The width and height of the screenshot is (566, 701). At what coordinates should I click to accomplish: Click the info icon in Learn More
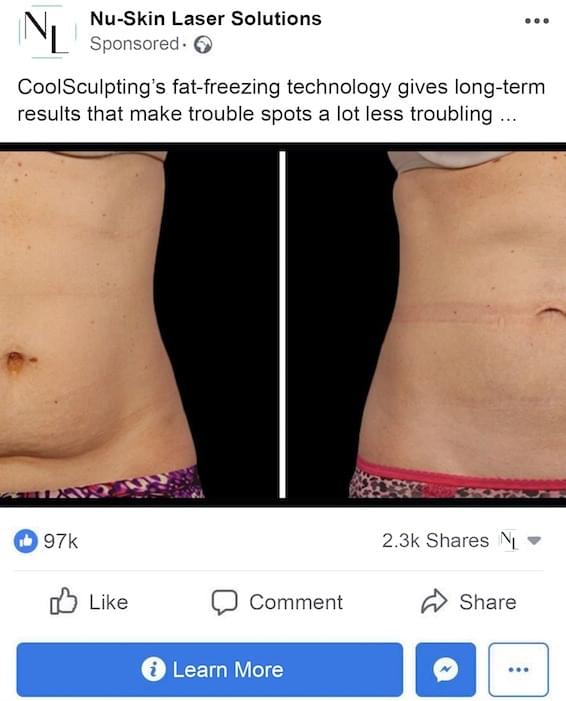(x=153, y=669)
